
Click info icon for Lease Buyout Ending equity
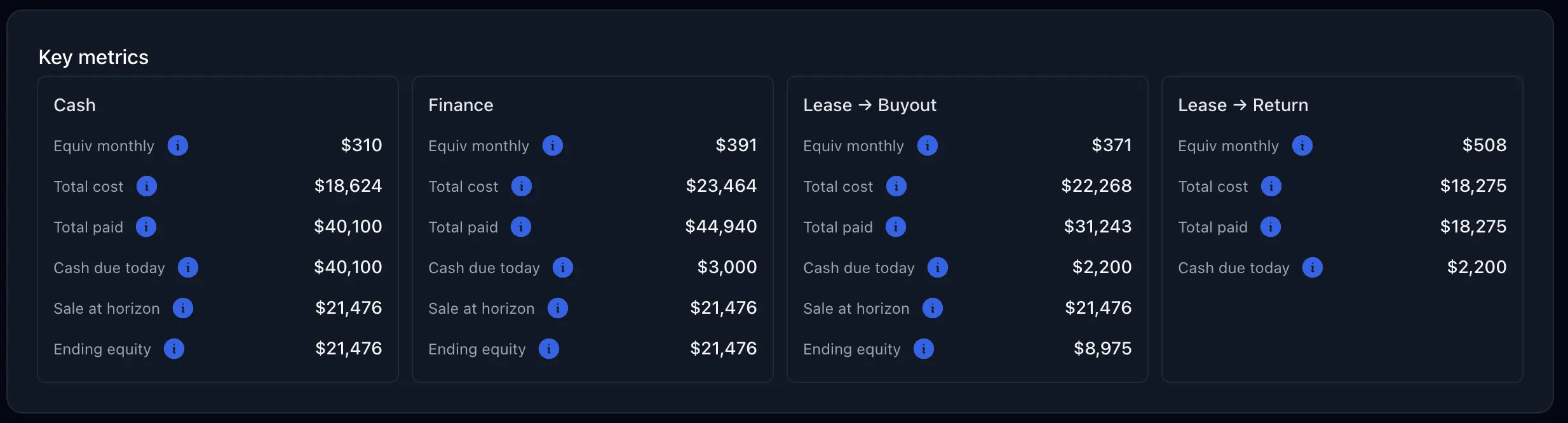[x=924, y=349]
